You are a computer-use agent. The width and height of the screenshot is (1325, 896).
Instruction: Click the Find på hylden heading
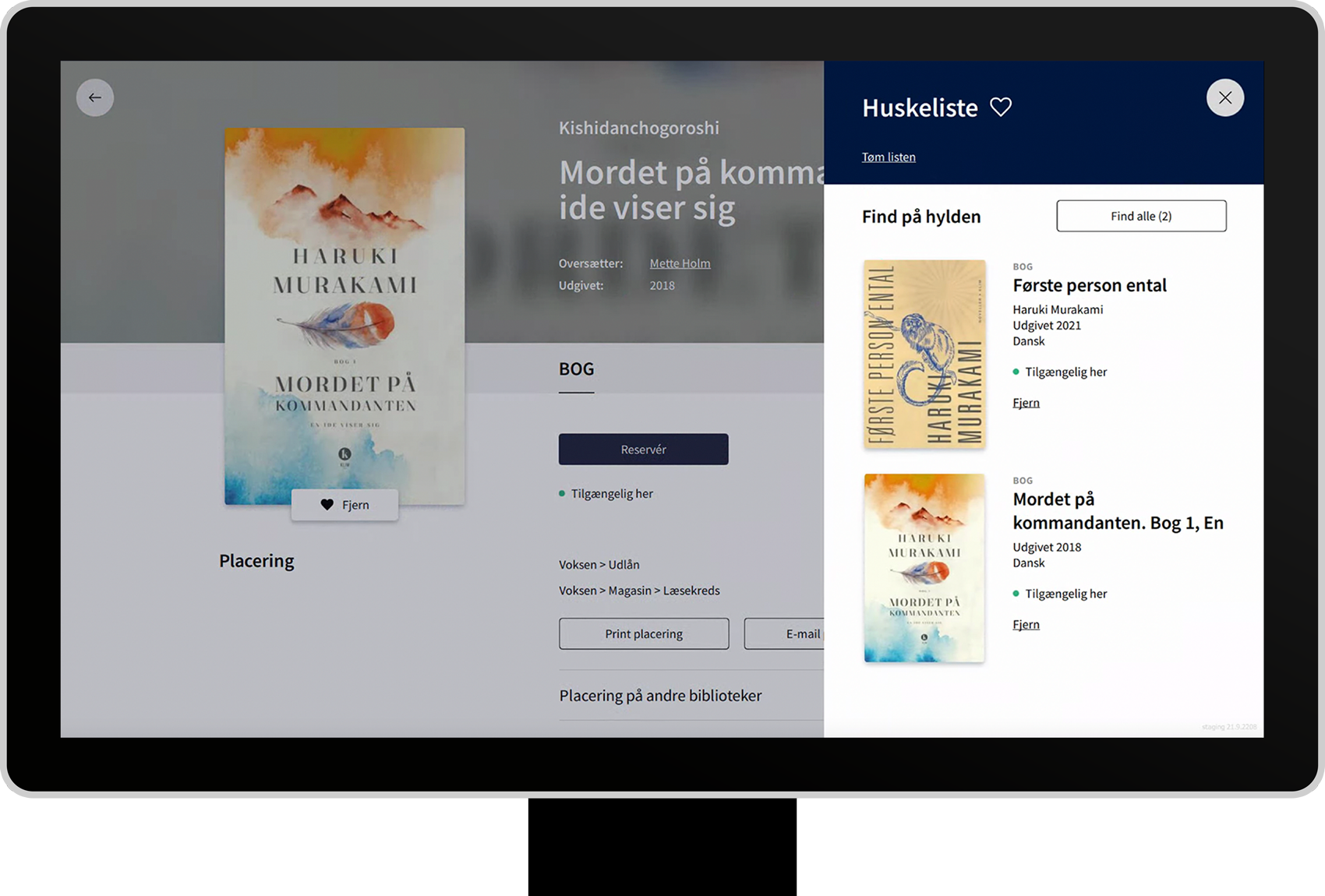click(x=921, y=217)
